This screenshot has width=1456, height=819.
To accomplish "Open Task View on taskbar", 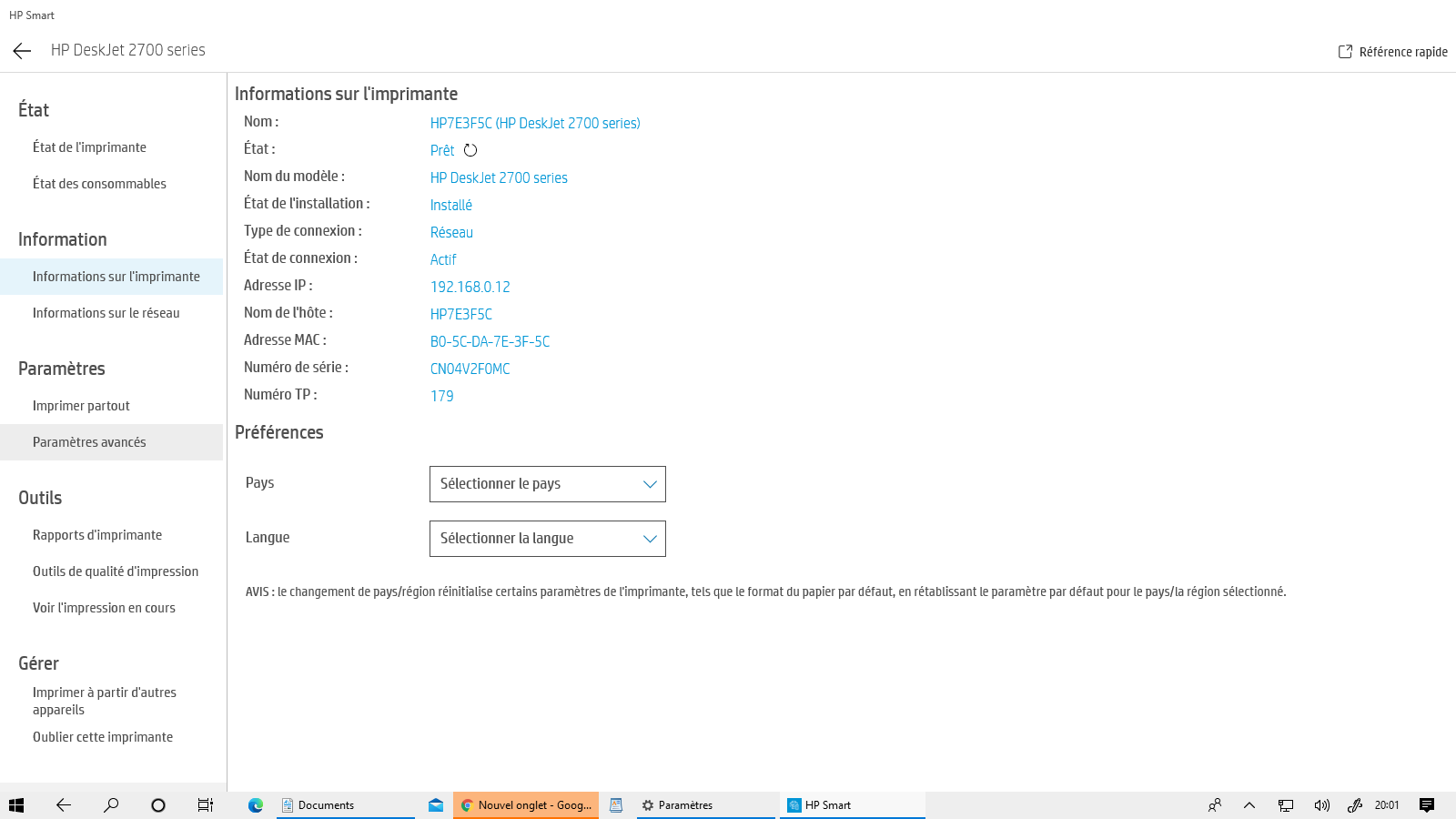I will 206,805.
